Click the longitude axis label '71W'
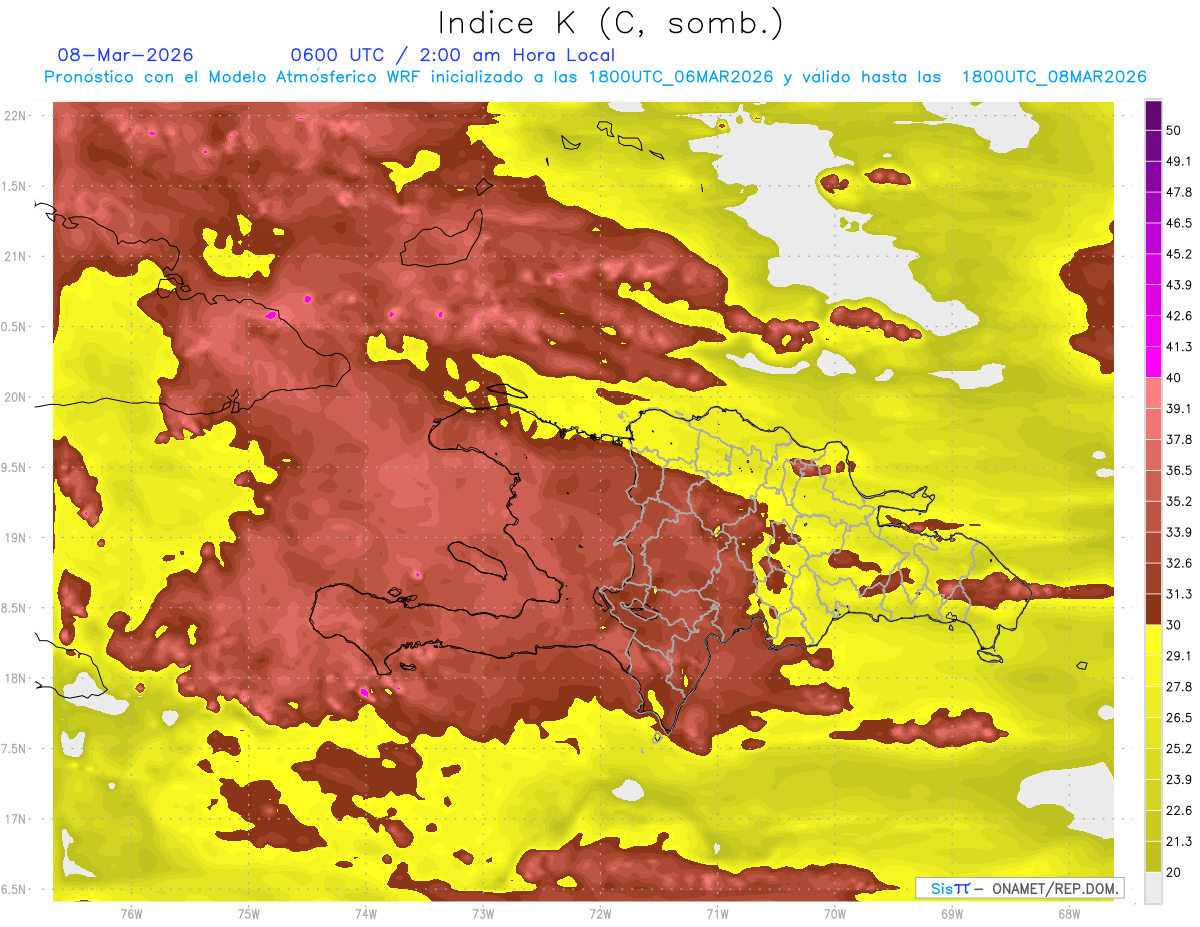The image size is (1200, 927). (x=717, y=913)
